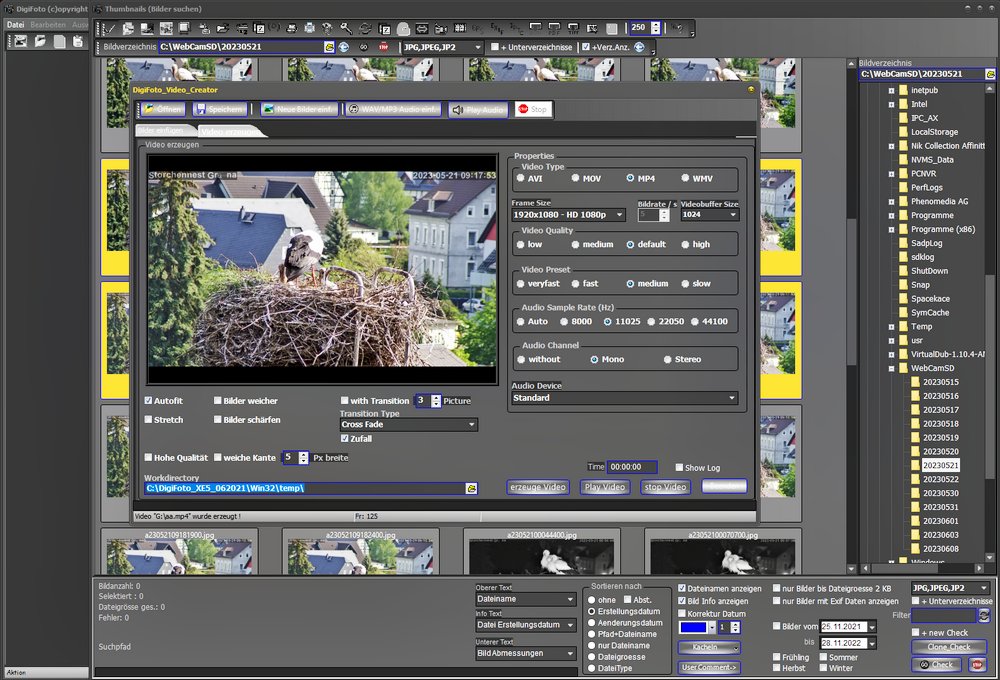Screen dimensions: 1000x680
Task: Click the blue color swatch
Action: (694, 627)
